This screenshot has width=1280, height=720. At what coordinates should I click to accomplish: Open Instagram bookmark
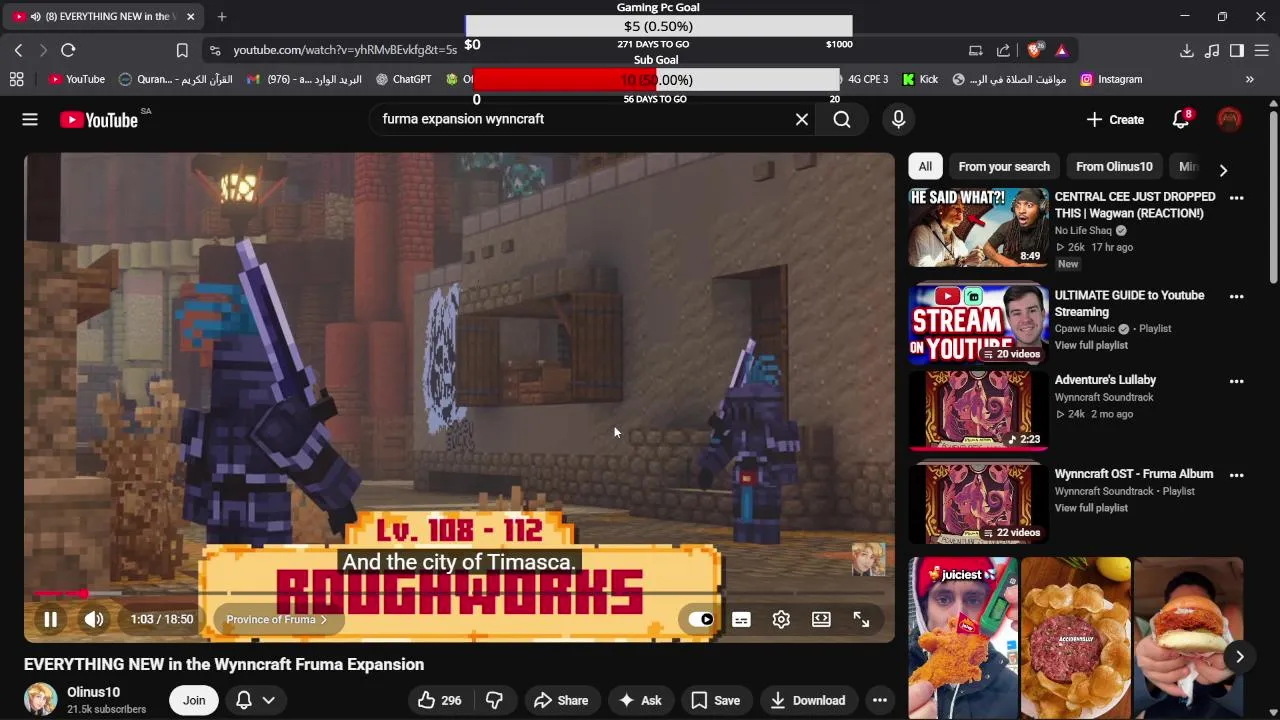tap(1111, 79)
